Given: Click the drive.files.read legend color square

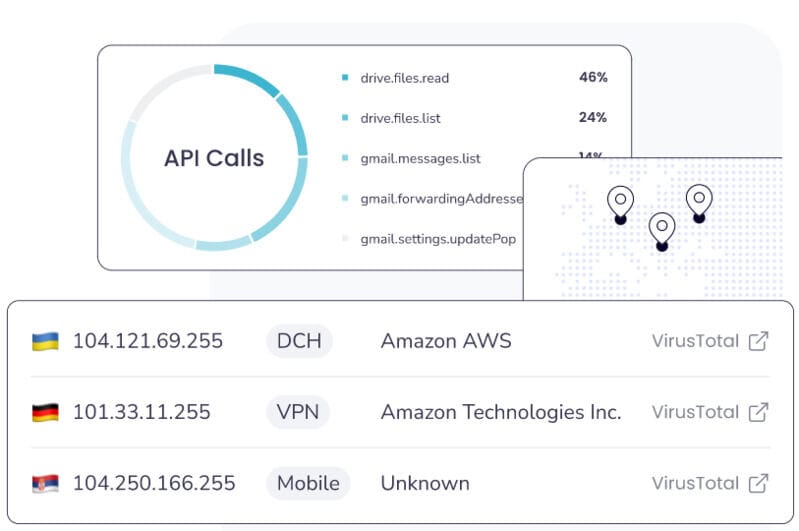Looking at the screenshot, I should click(345, 77).
